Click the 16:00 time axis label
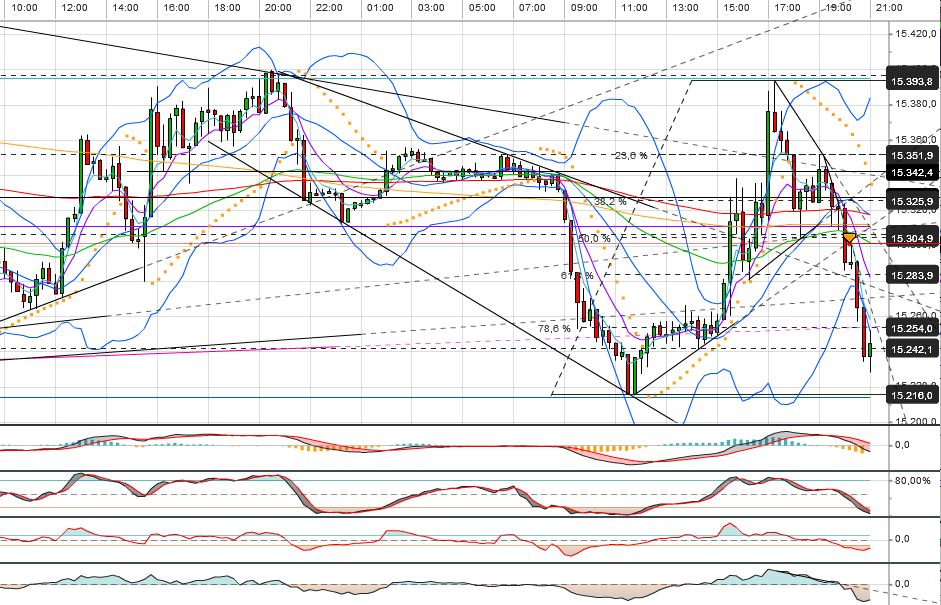The width and height of the screenshot is (941, 605). coord(176,8)
